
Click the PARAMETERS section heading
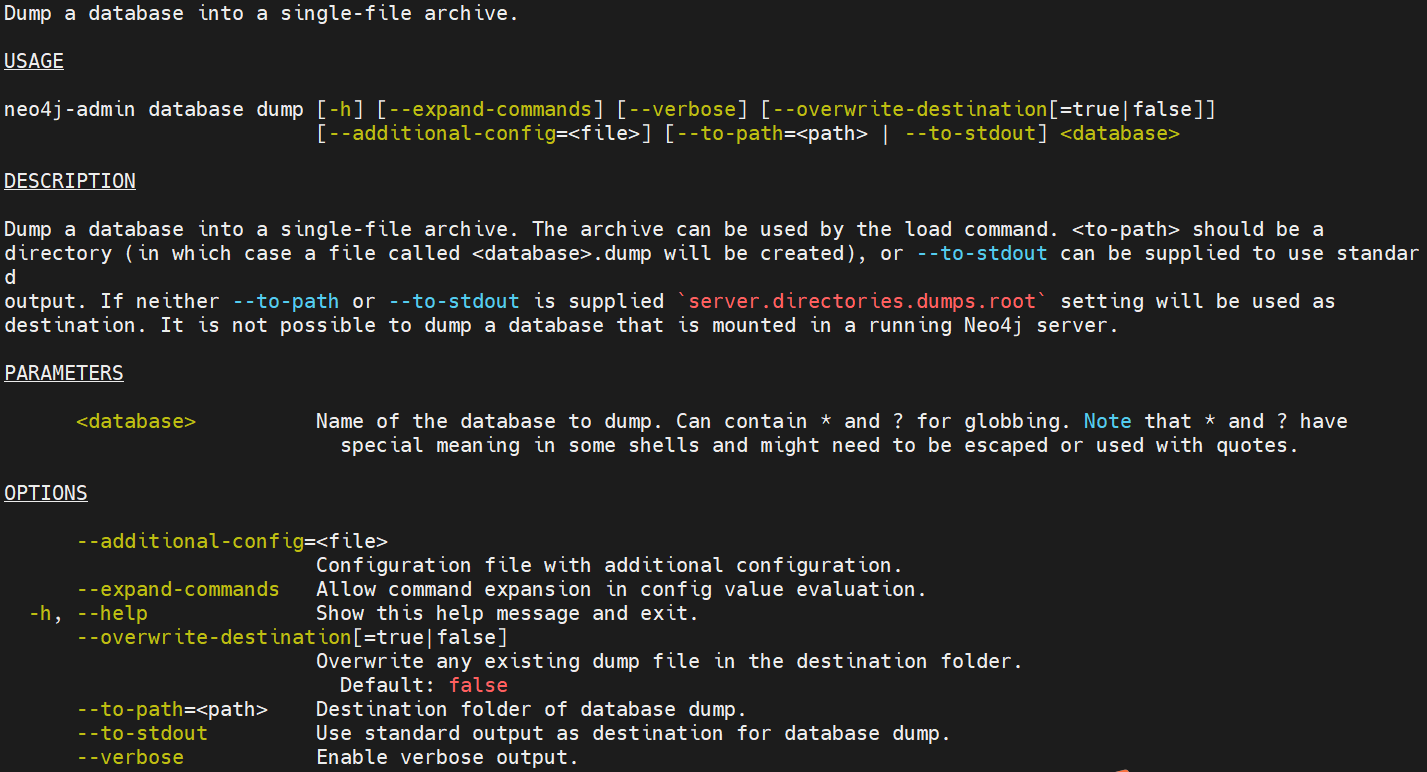(64, 373)
